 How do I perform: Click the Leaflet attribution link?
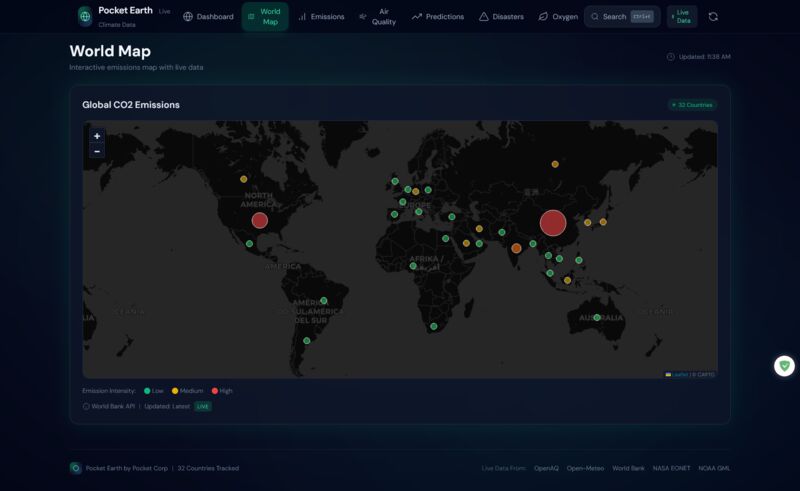pyautogui.click(x=679, y=374)
